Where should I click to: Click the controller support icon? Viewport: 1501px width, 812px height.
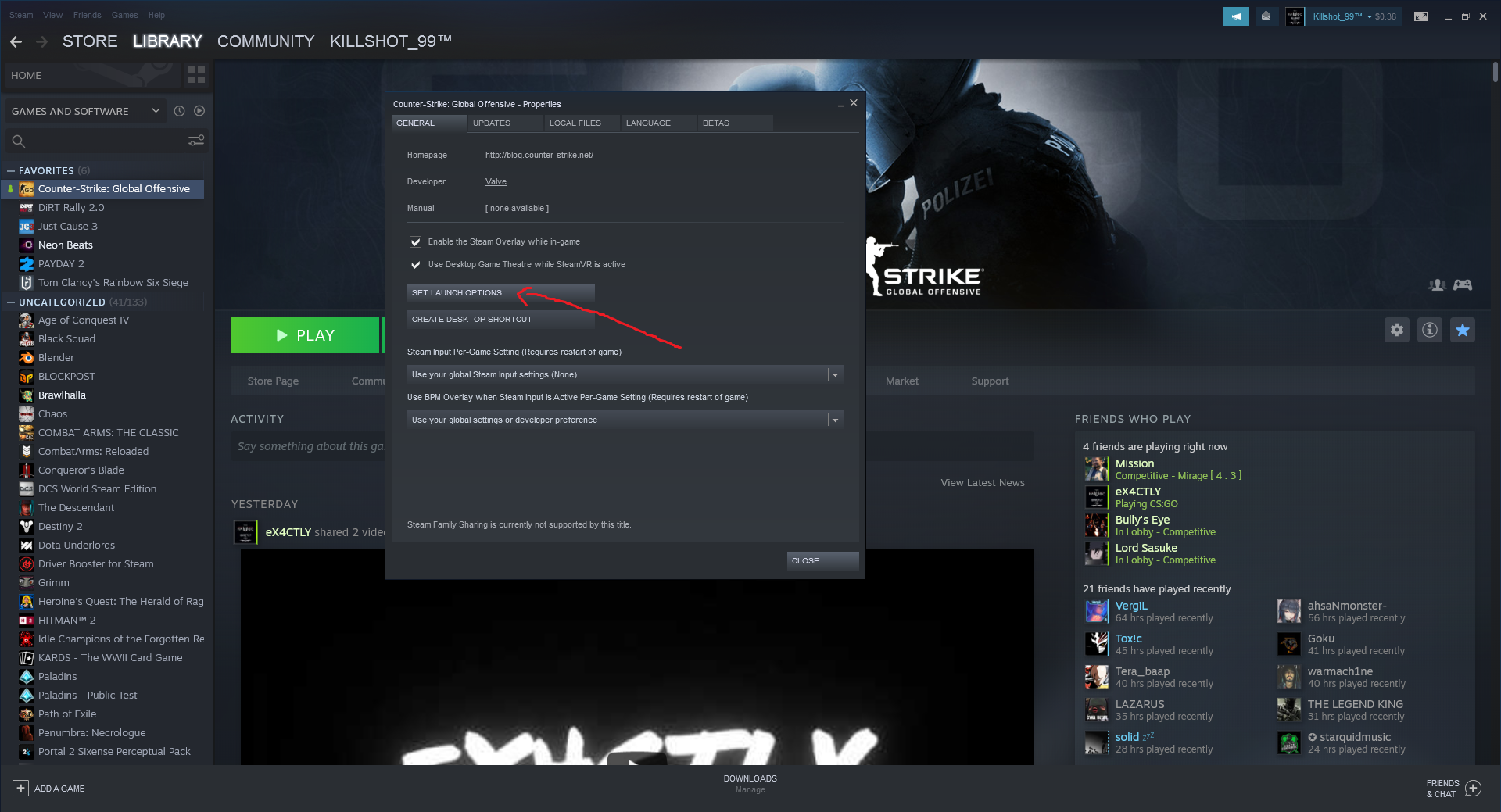click(1463, 285)
